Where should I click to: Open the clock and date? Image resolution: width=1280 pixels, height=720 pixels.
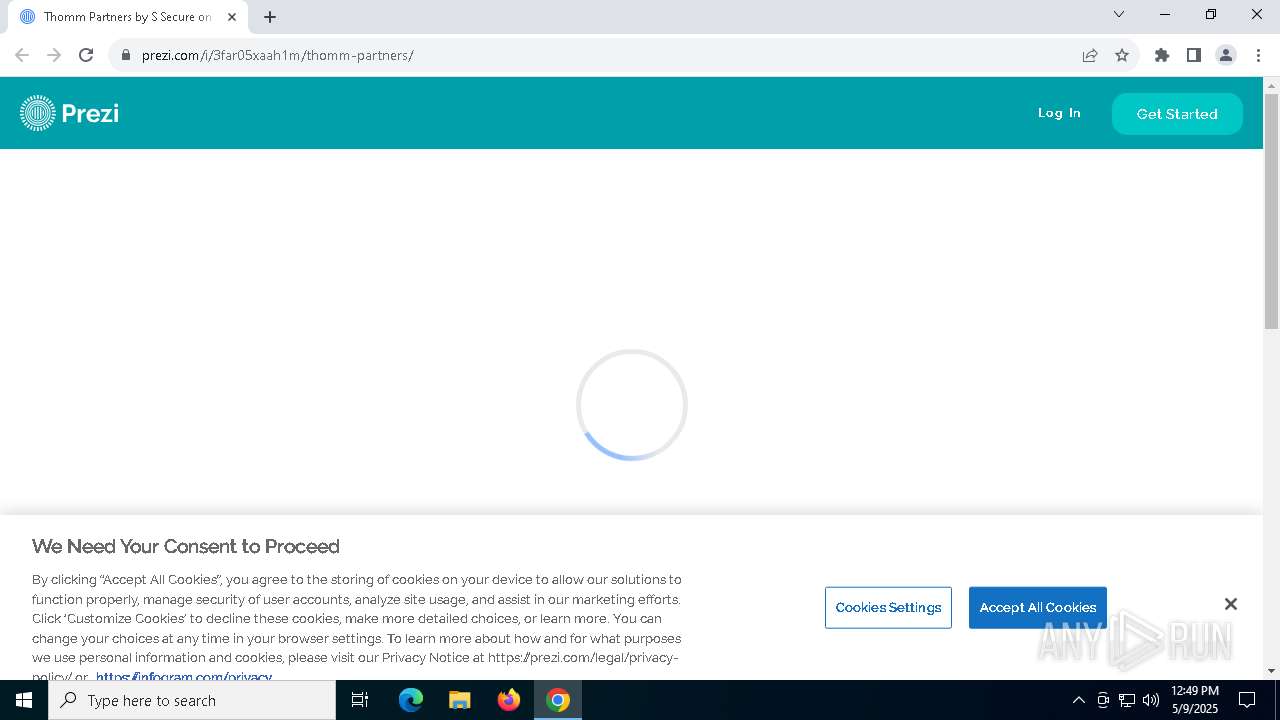[1195, 700]
